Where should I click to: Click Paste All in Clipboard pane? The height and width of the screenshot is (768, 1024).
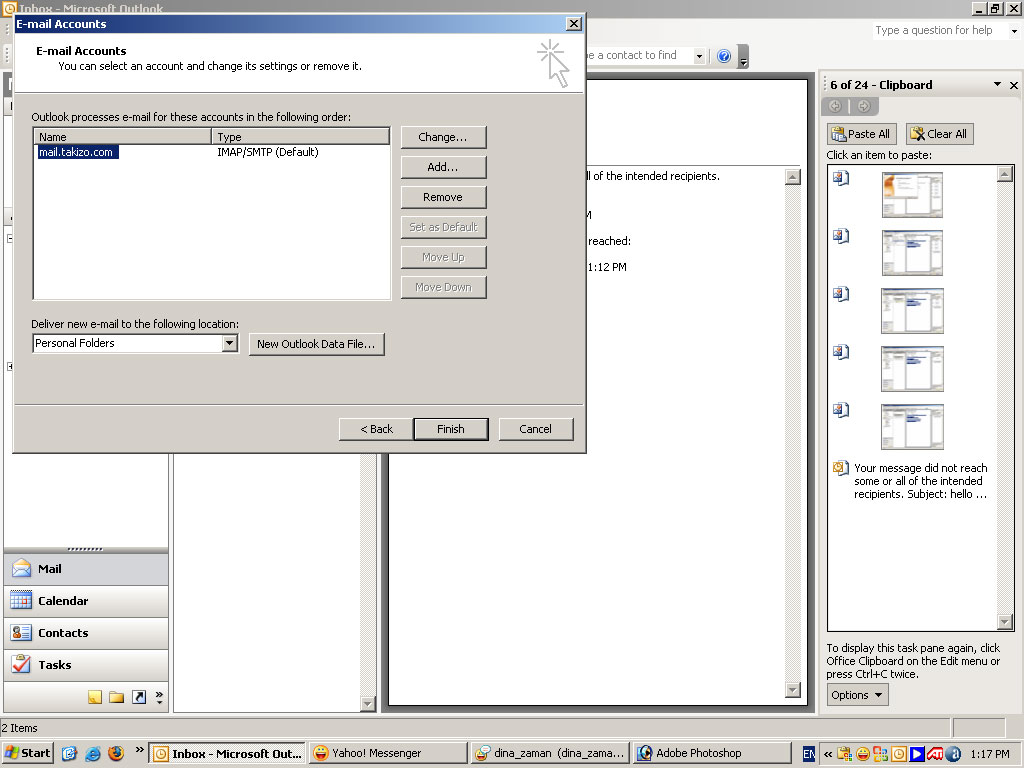[x=862, y=134]
